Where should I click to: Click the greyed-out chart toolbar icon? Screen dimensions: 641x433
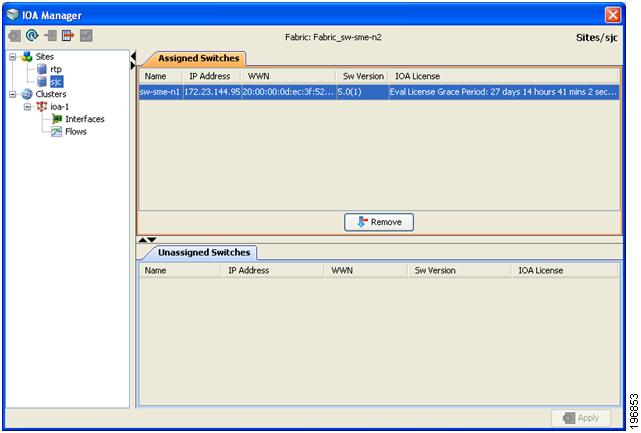coord(86,36)
